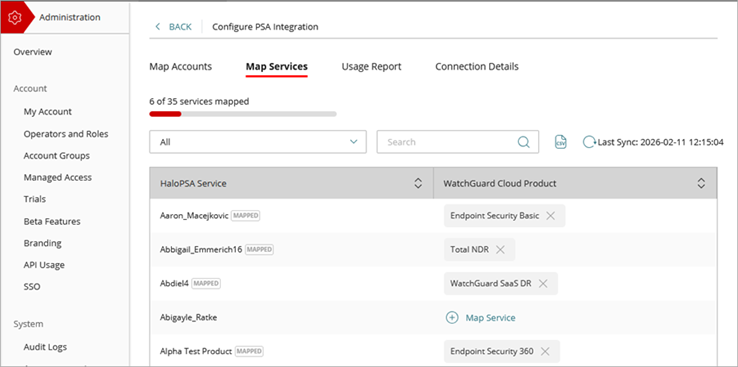Remove Total NDR mapping X
Screen dimensions: 738x367
(500, 250)
